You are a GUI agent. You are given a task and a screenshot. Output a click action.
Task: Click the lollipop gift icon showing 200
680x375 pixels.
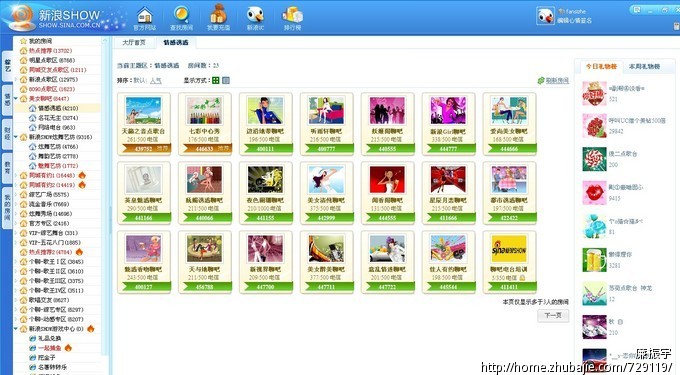pos(594,159)
